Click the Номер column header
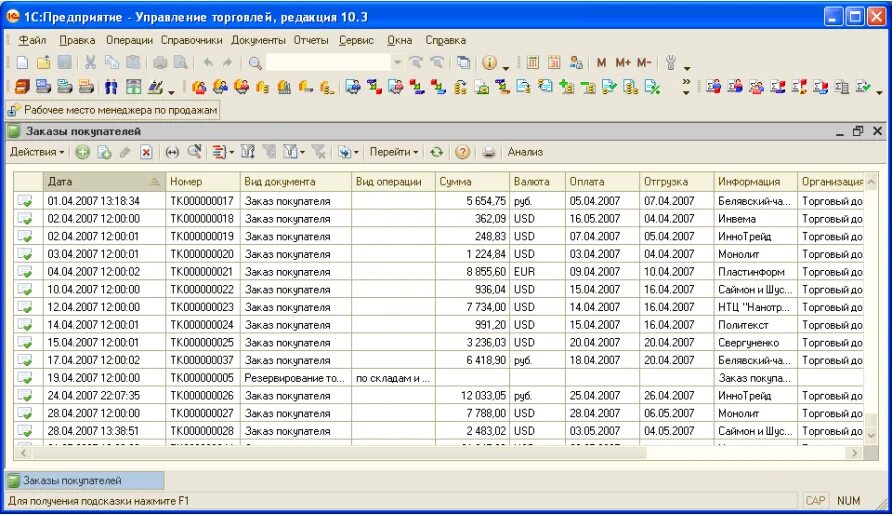 [x=203, y=182]
